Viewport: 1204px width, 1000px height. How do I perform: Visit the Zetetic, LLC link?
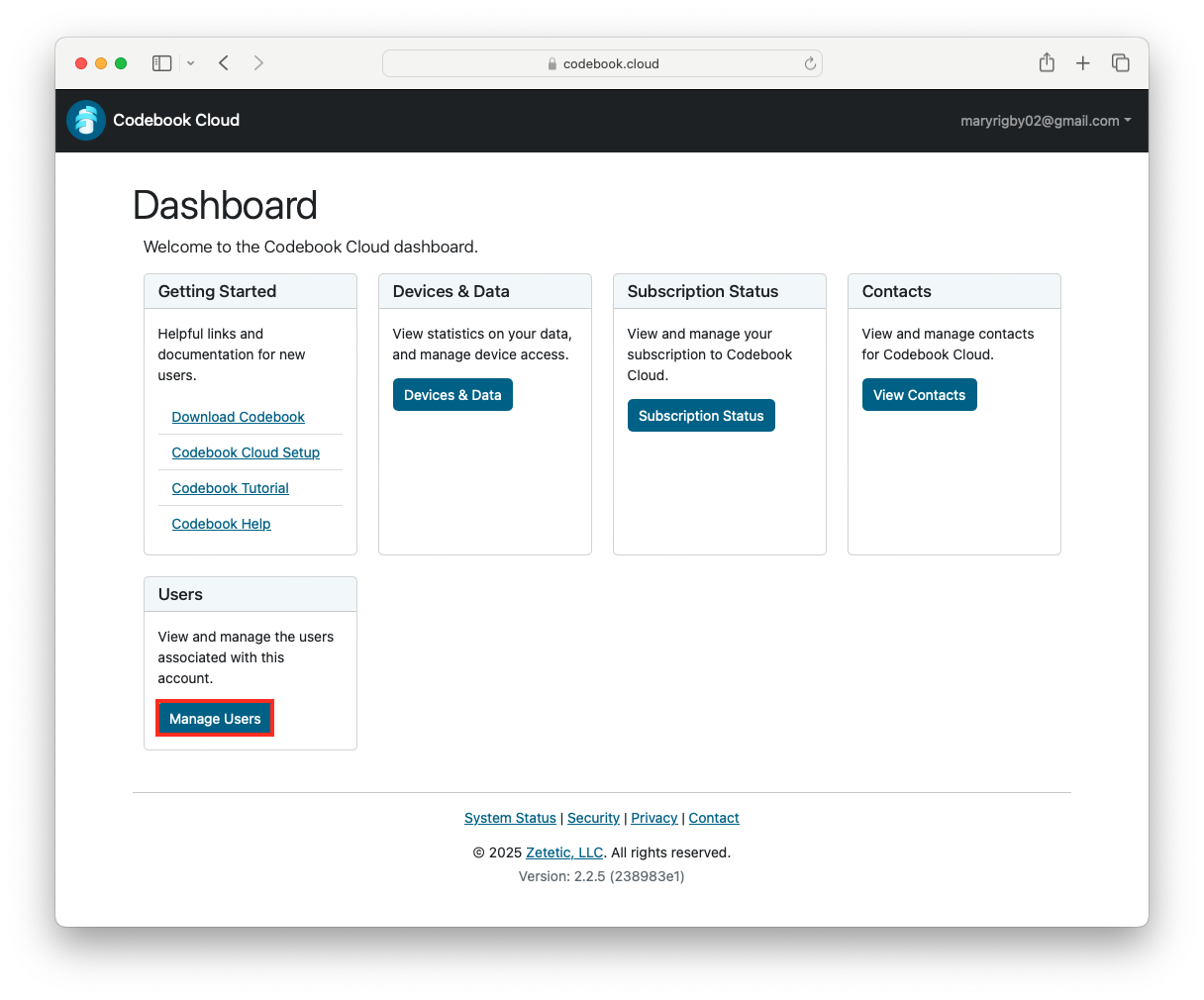563,852
